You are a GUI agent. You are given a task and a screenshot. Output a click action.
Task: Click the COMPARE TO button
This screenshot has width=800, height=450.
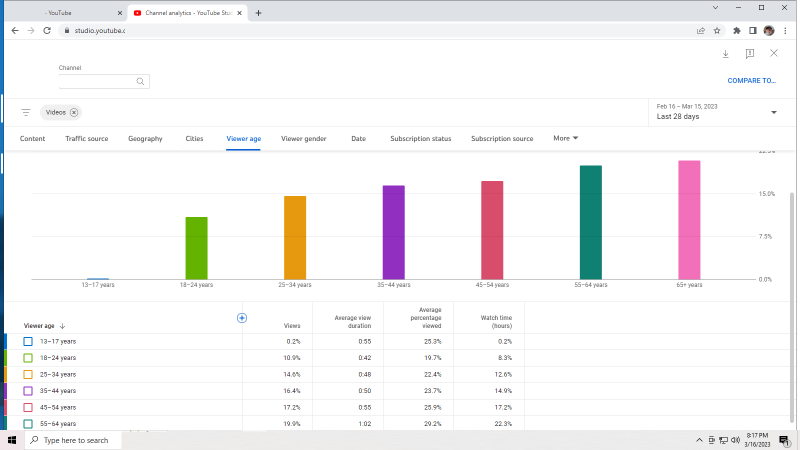pyautogui.click(x=751, y=81)
